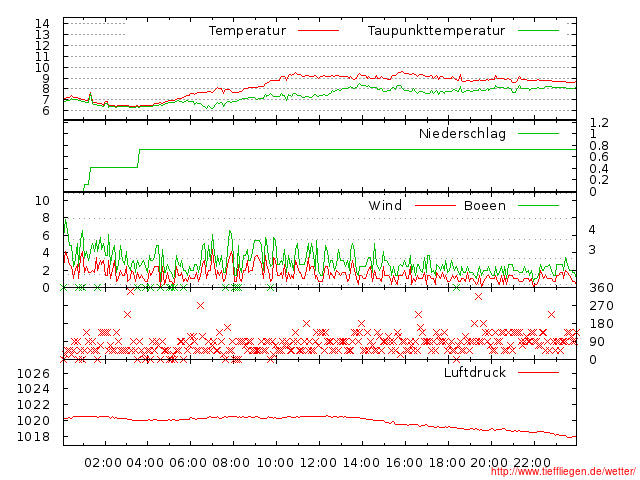
Task: Click the 1026 pressure axis label
Action: pos(33,373)
